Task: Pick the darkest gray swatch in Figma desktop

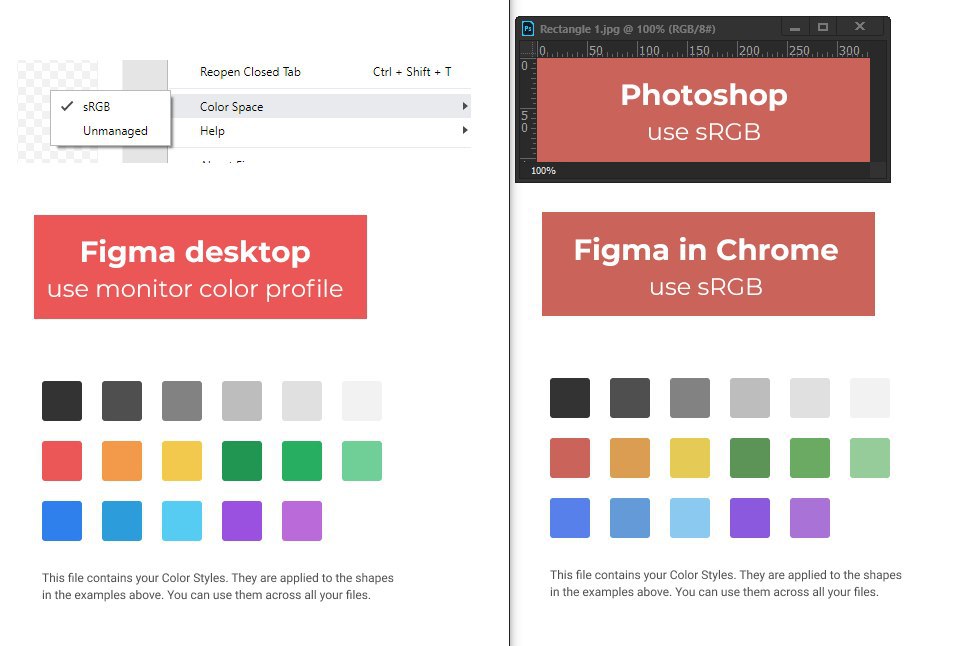Action: tap(62, 401)
